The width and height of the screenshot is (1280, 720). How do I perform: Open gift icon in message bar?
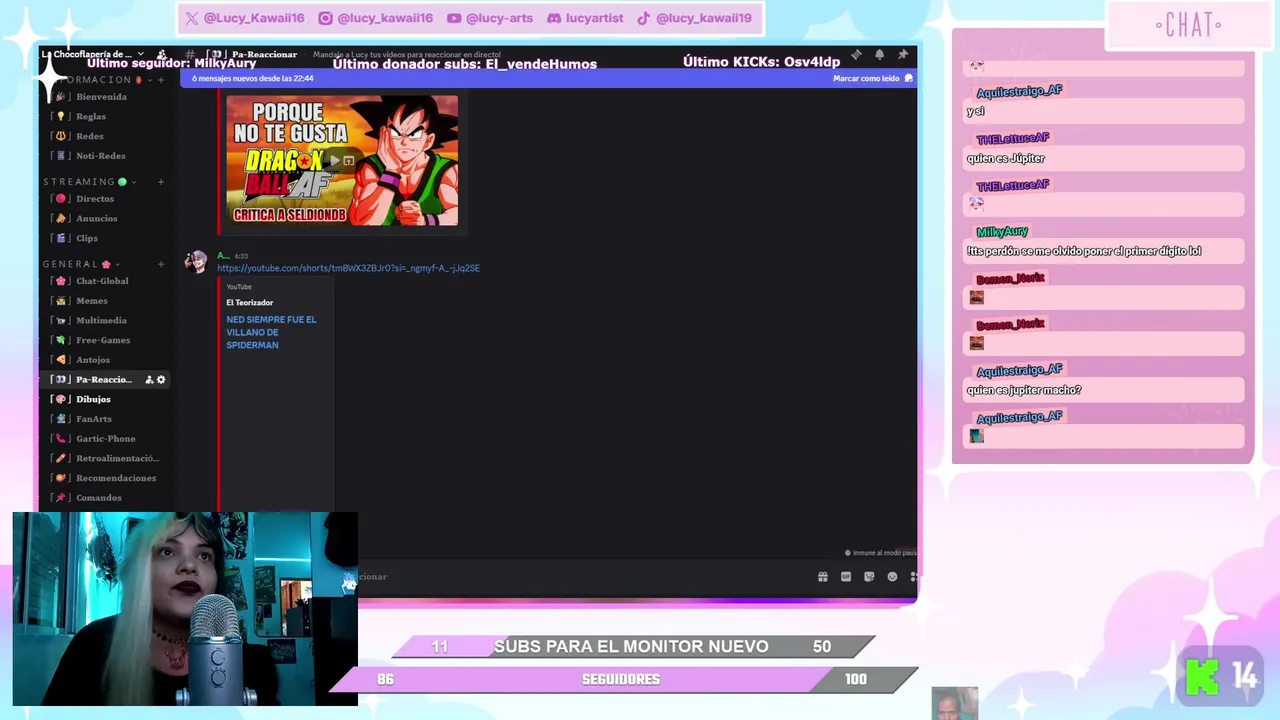[823, 577]
